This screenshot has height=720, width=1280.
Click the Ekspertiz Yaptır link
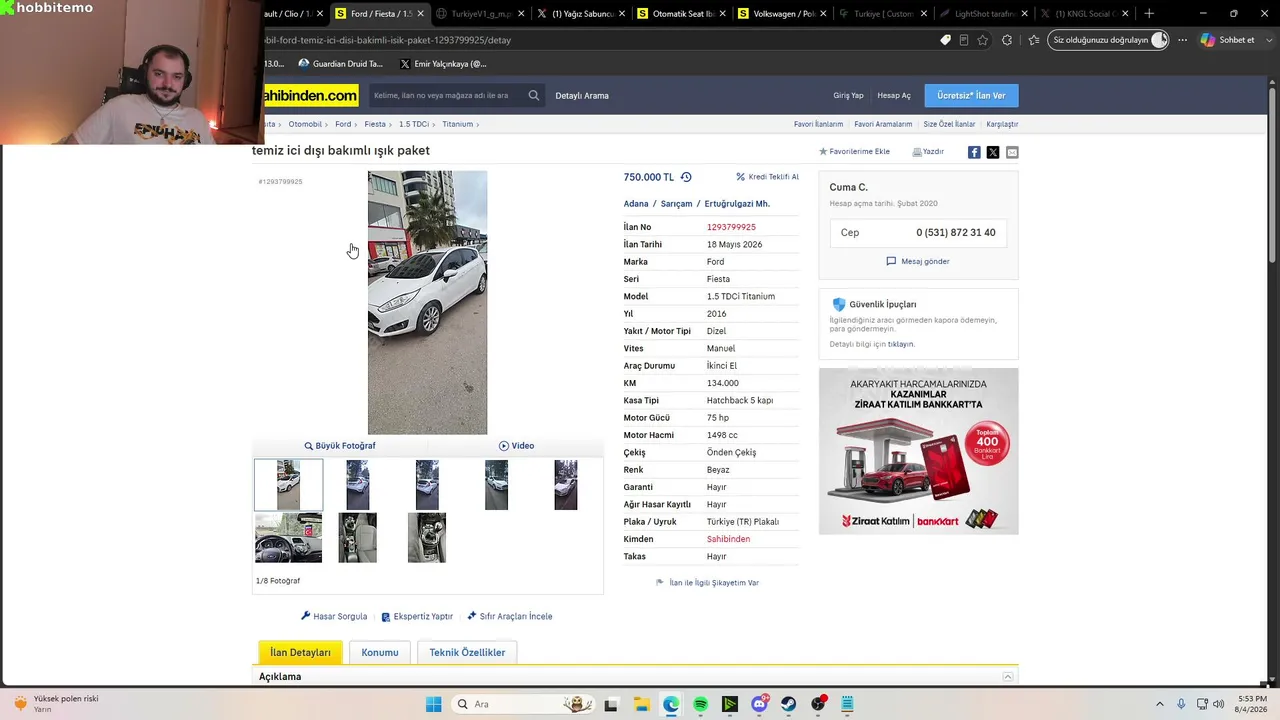click(417, 616)
